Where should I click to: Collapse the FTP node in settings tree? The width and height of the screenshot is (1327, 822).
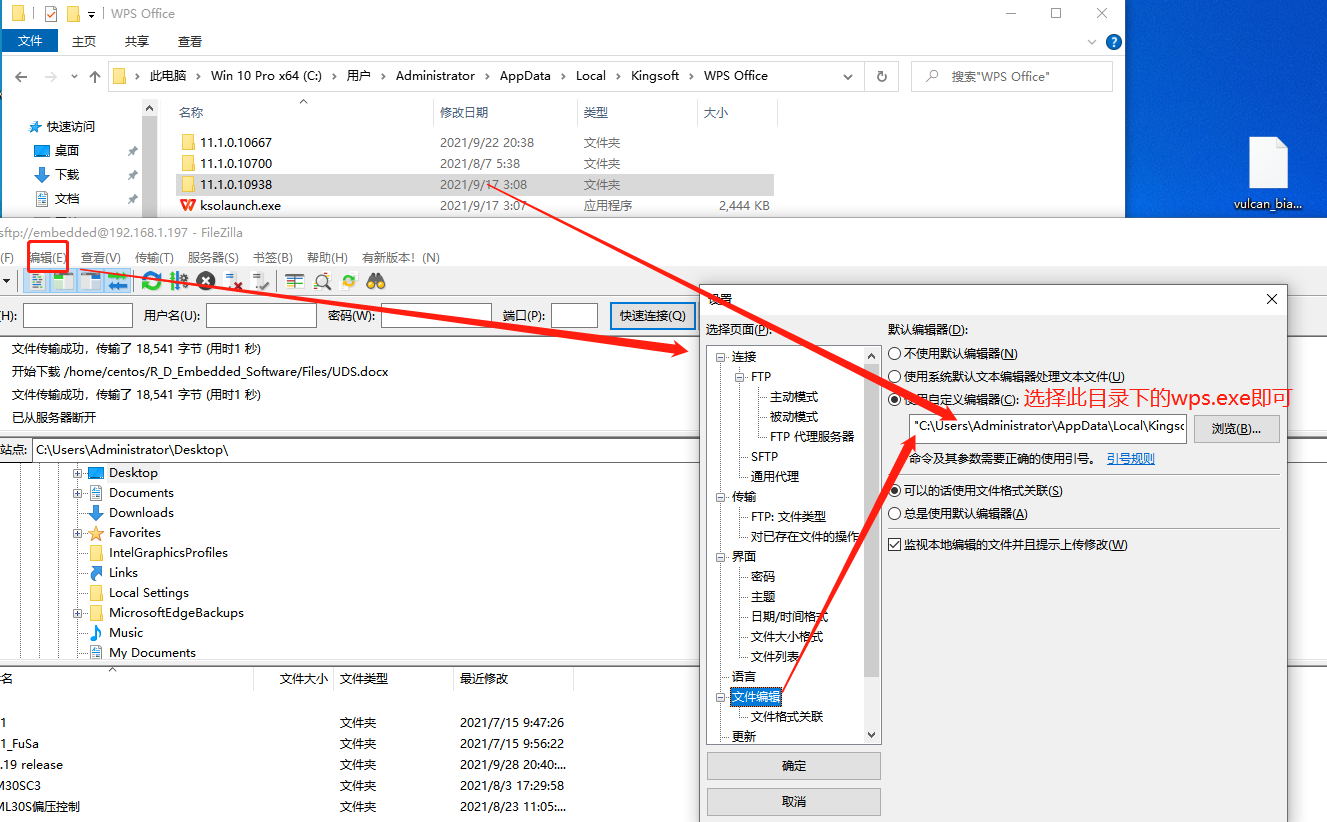[741, 377]
